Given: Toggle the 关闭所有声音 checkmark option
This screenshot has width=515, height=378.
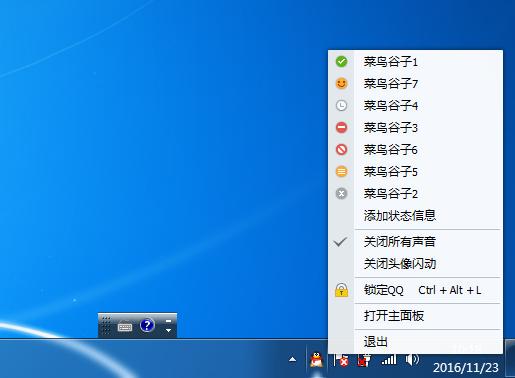Looking at the screenshot, I should 415,242.
